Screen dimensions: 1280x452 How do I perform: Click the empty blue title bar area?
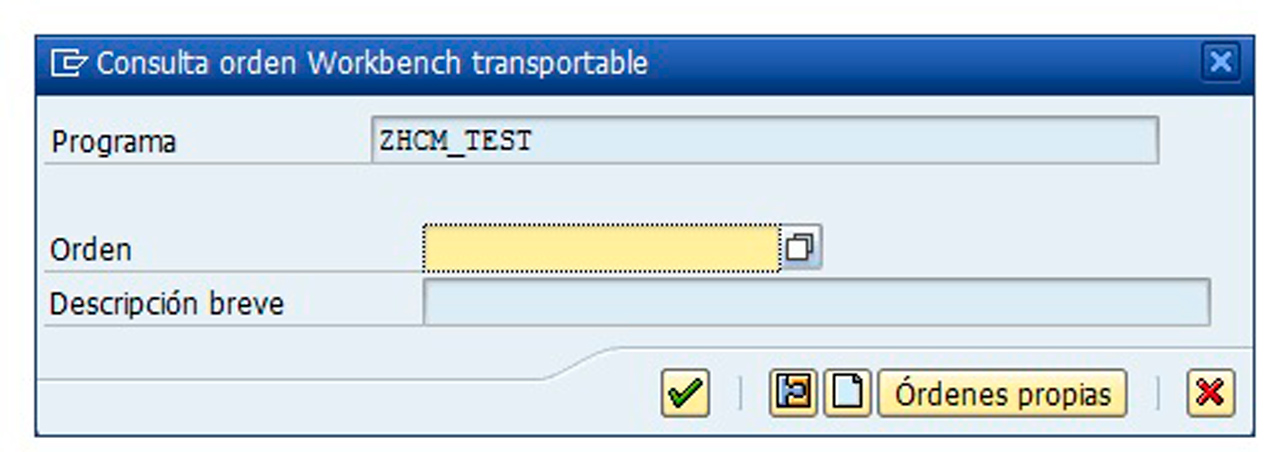920,64
